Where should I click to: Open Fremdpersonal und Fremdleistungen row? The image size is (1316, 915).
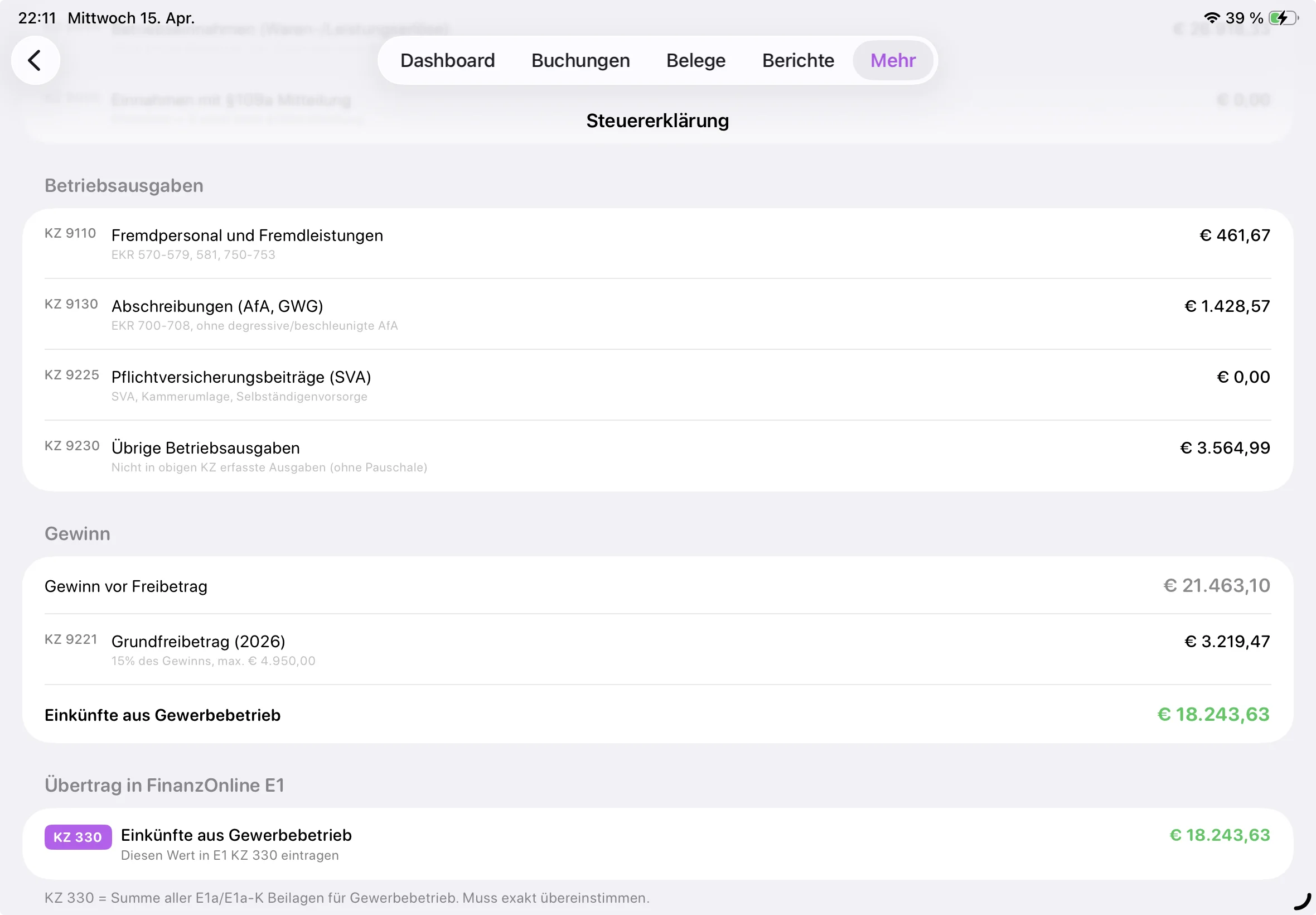[x=247, y=235]
